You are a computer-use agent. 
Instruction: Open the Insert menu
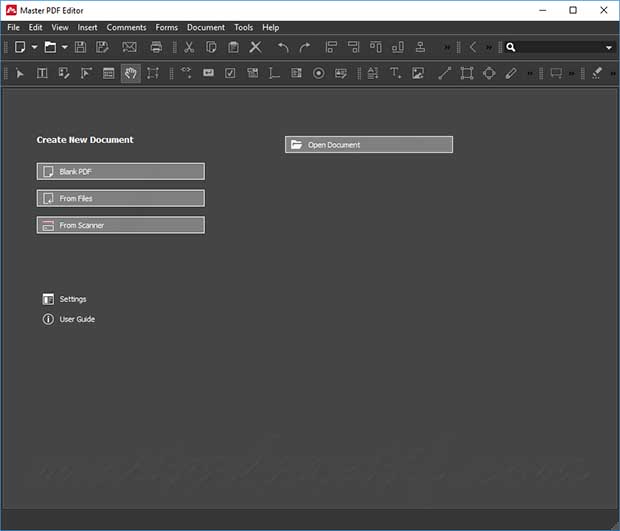[x=87, y=28]
